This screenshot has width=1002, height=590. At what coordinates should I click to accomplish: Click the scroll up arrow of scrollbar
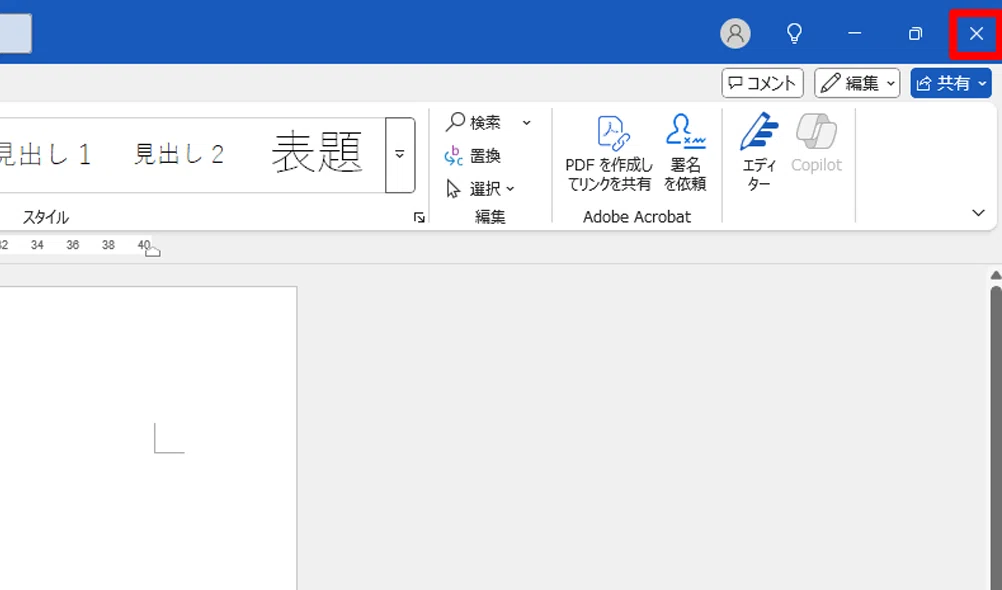(996, 276)
